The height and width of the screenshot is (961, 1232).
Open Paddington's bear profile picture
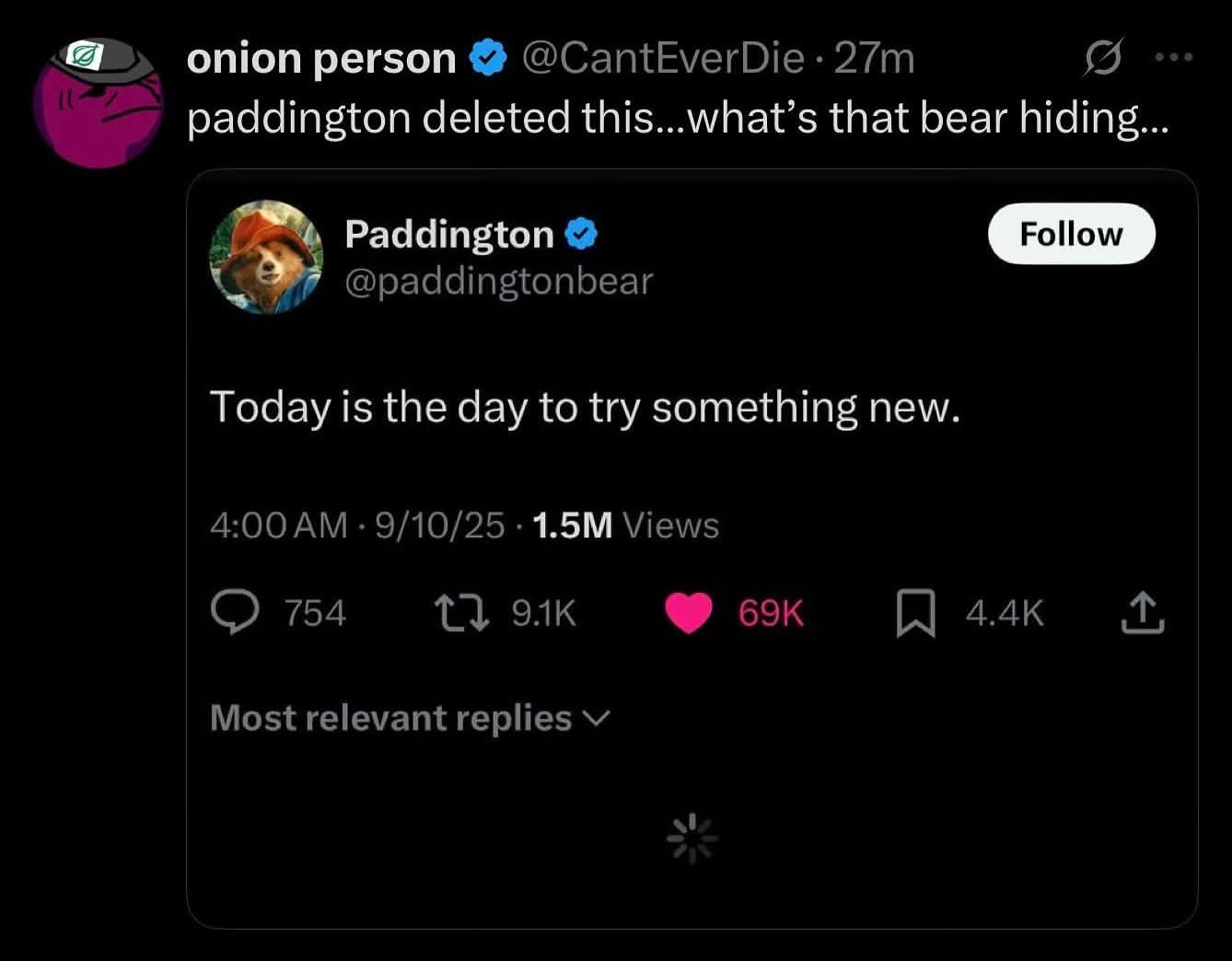pyautogui.click(x=266, y=257)
